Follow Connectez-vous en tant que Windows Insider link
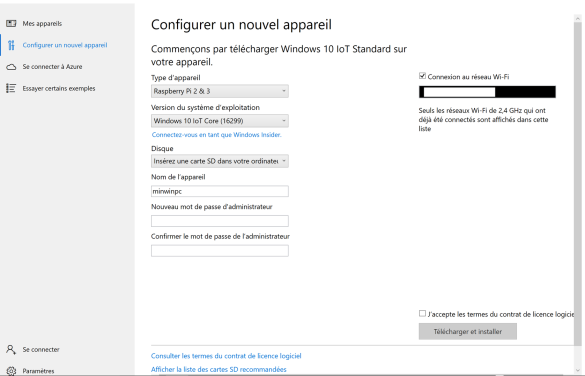The height and width of the screenshot is (376, 585). click(x=216, y=135)
